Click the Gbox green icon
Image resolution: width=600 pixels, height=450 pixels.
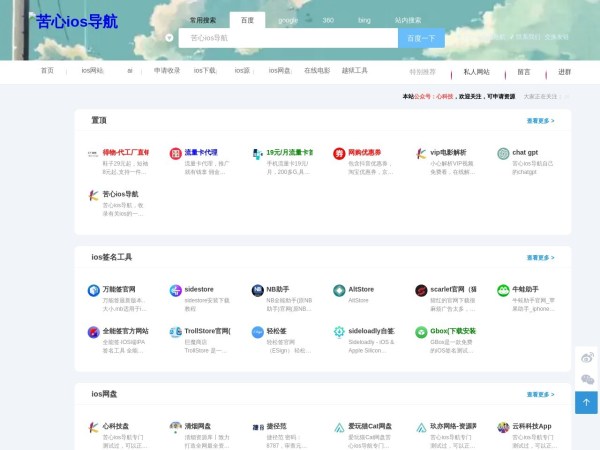coord(421,332)
